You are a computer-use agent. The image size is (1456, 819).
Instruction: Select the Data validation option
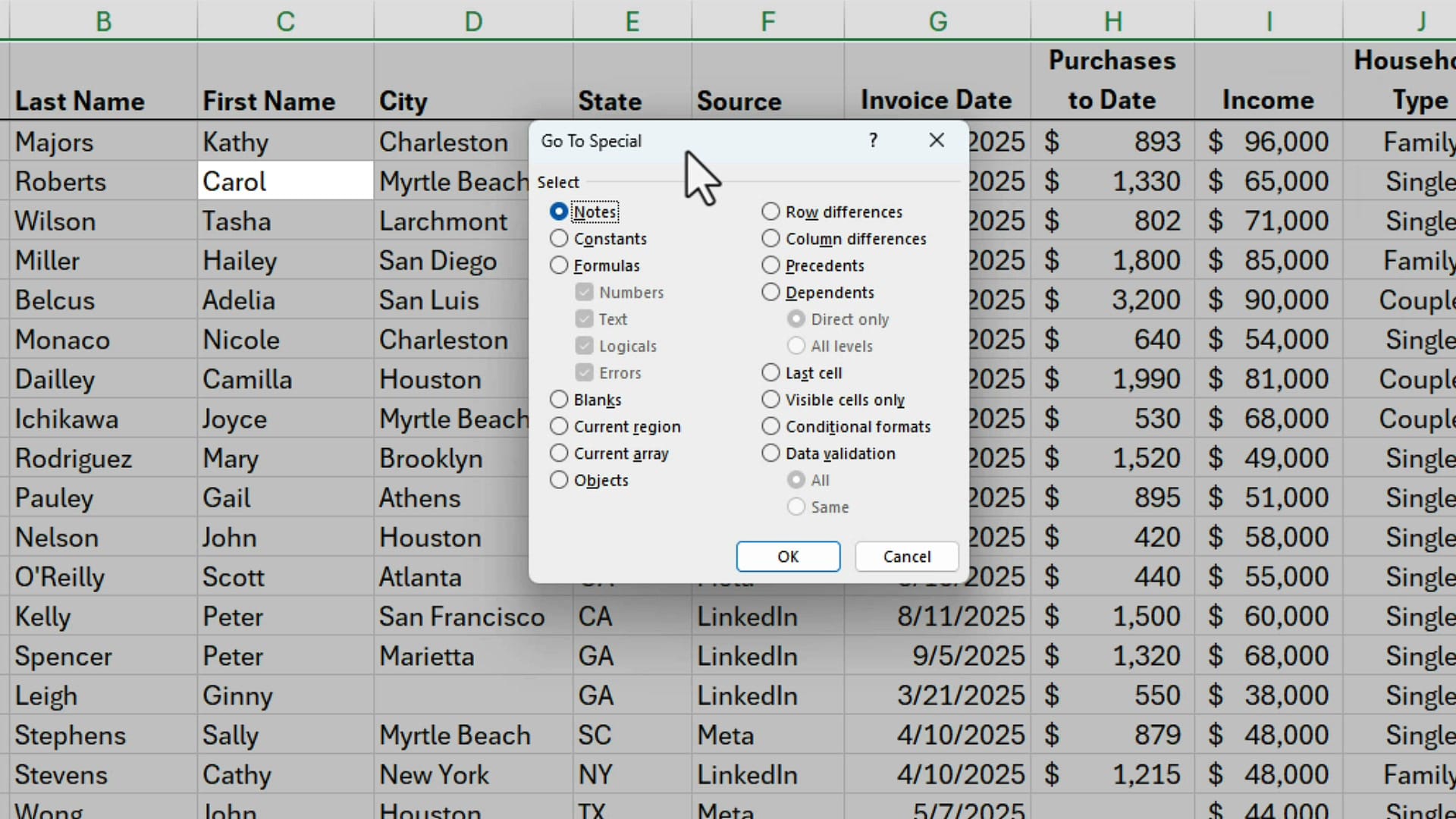click(x=770, y=453)
